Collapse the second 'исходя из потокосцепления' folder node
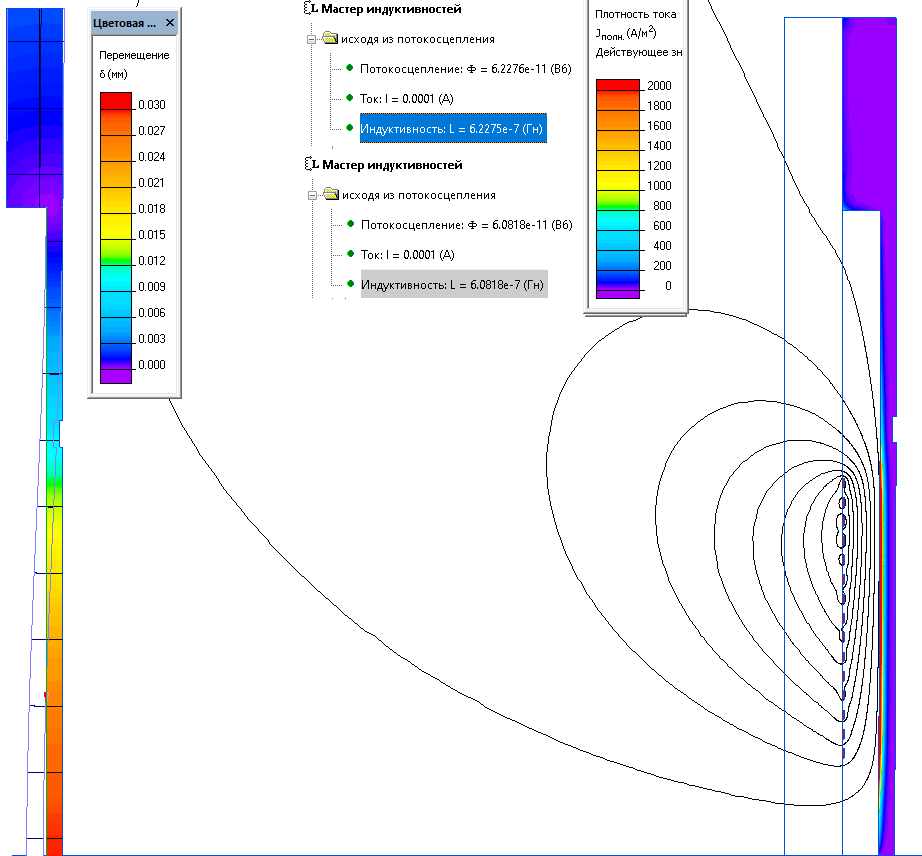922x856 pixels. [313, 195]
